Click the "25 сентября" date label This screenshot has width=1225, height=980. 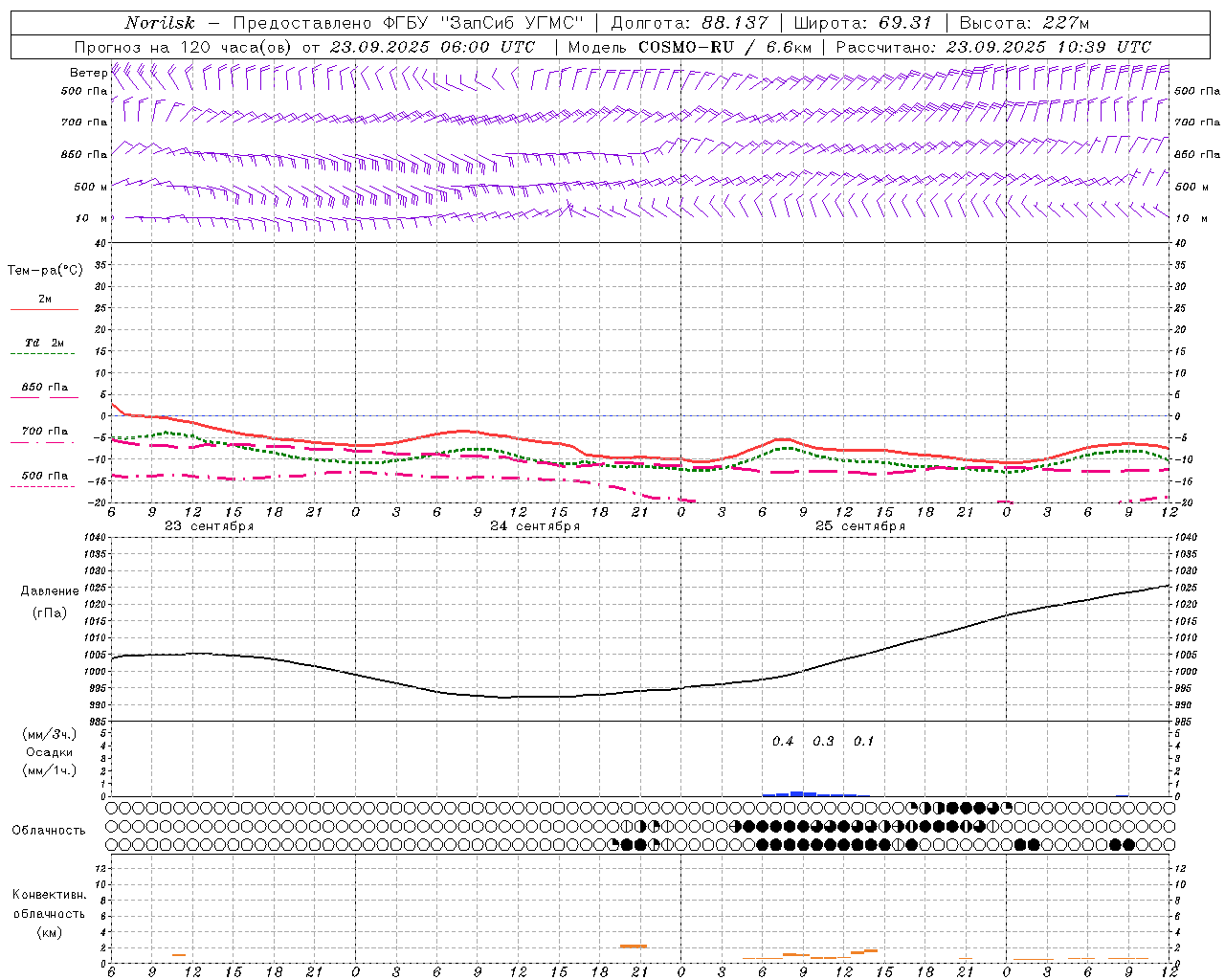coord(860,526)
